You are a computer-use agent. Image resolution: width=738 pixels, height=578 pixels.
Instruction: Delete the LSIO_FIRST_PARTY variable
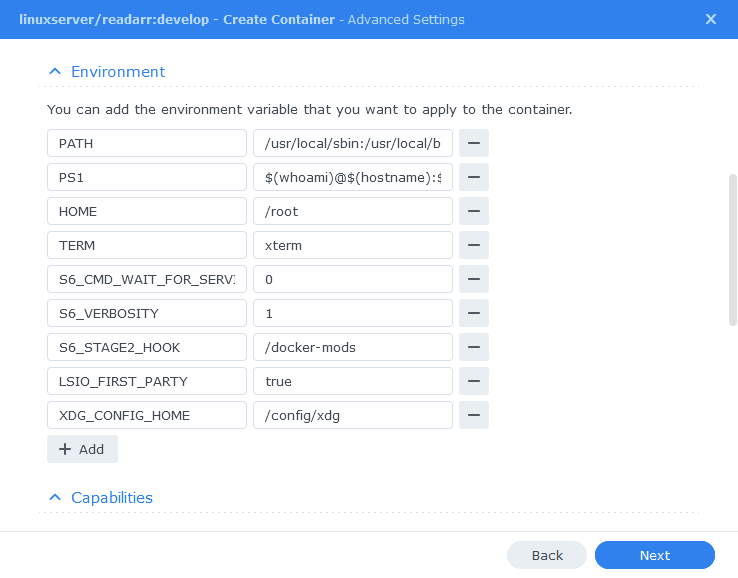pyautogui.click(x=473, y=381)
